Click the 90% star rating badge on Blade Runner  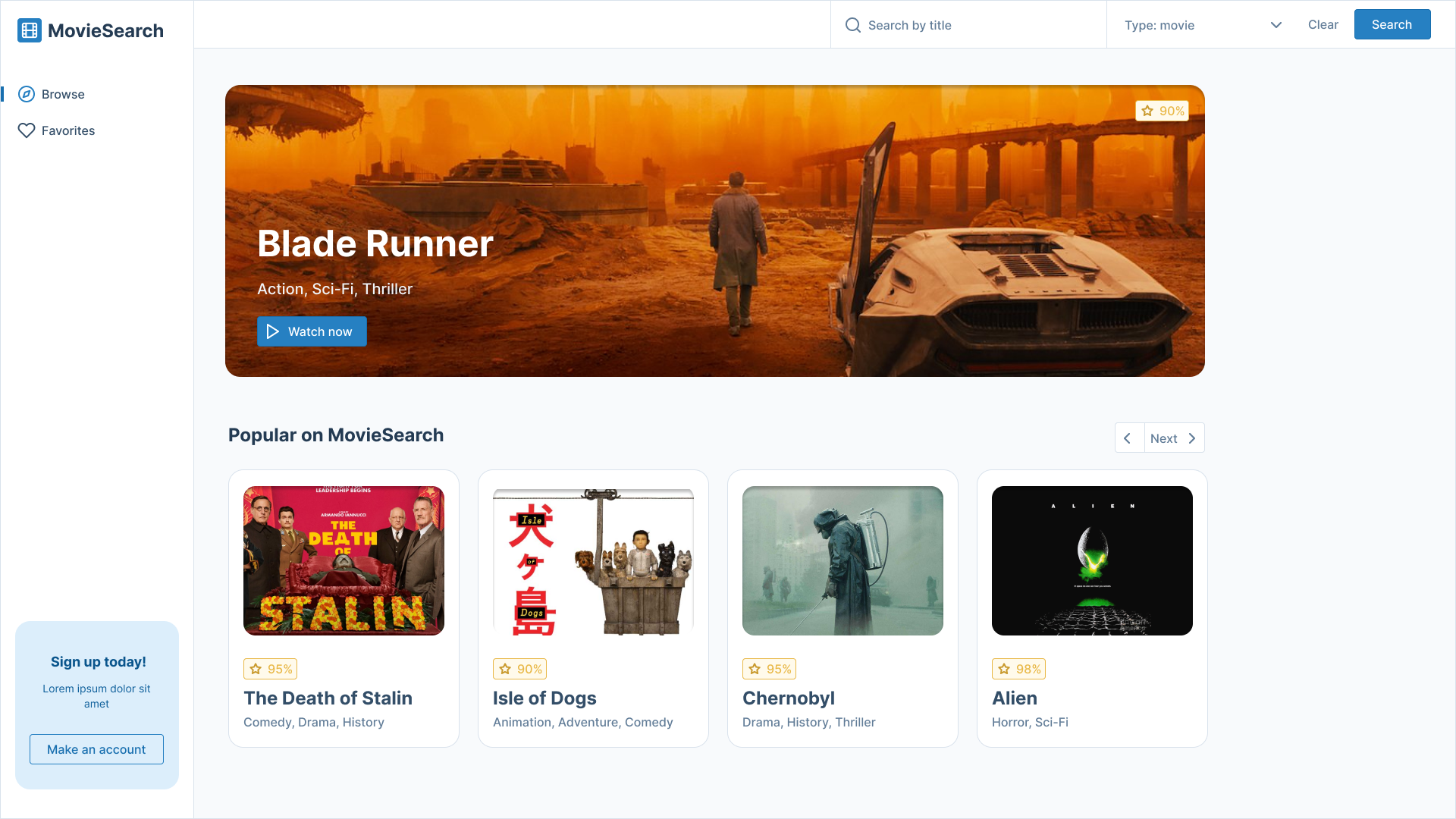click(x=1163, y=111)
